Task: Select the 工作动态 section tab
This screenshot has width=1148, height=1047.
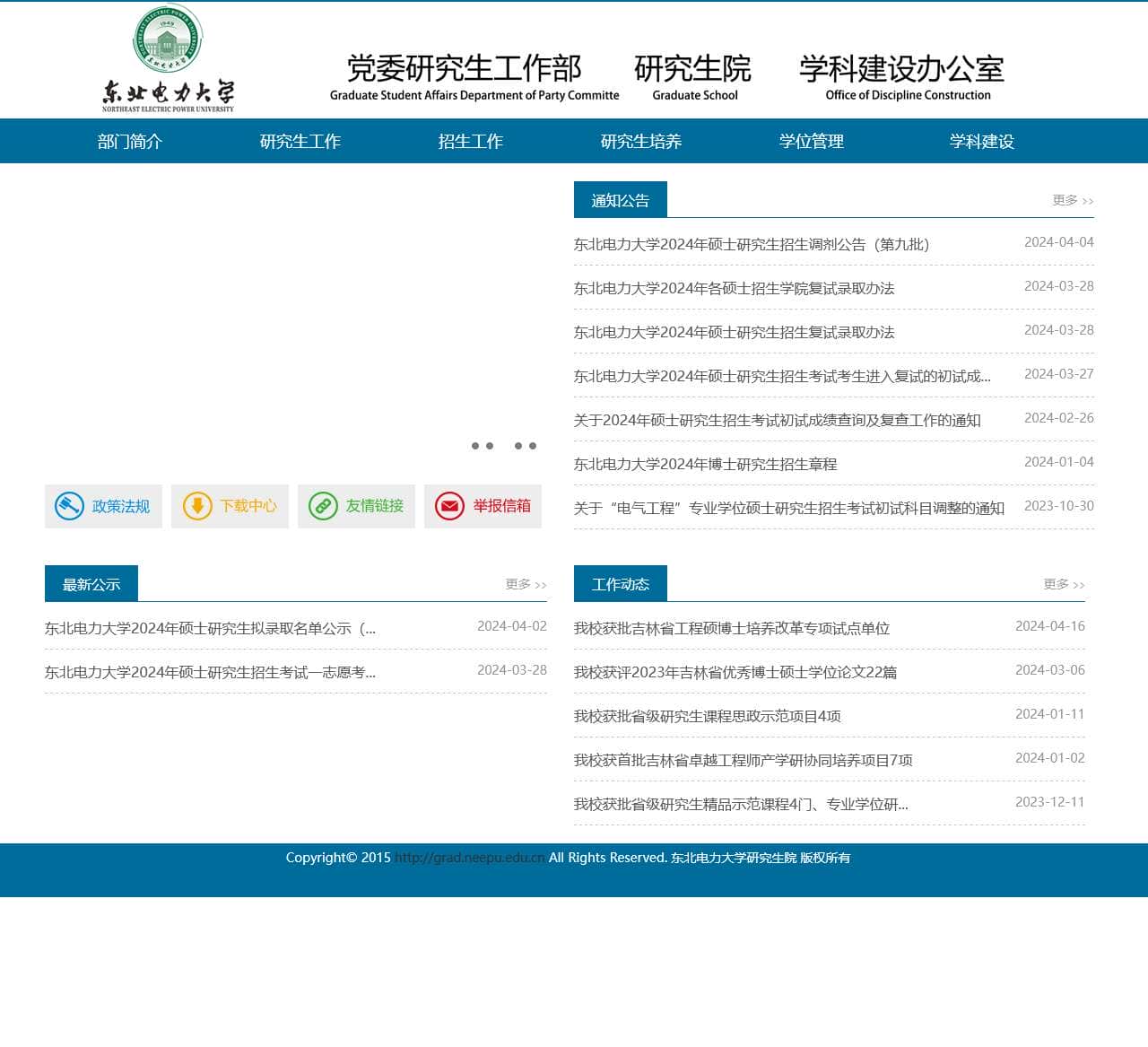Action: [x=621, y=584]
